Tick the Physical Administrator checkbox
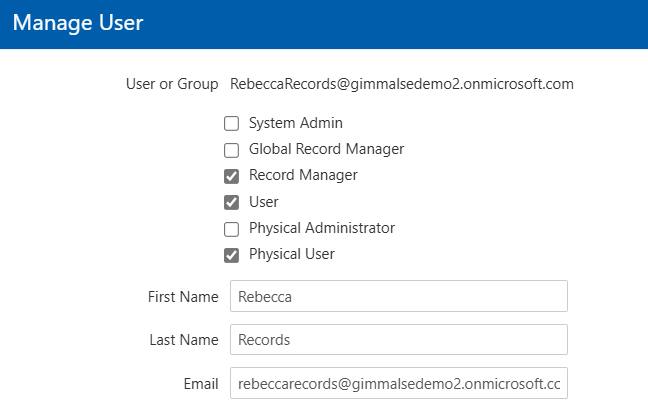Viewport: 648px width, 407px height. point(231,228)
